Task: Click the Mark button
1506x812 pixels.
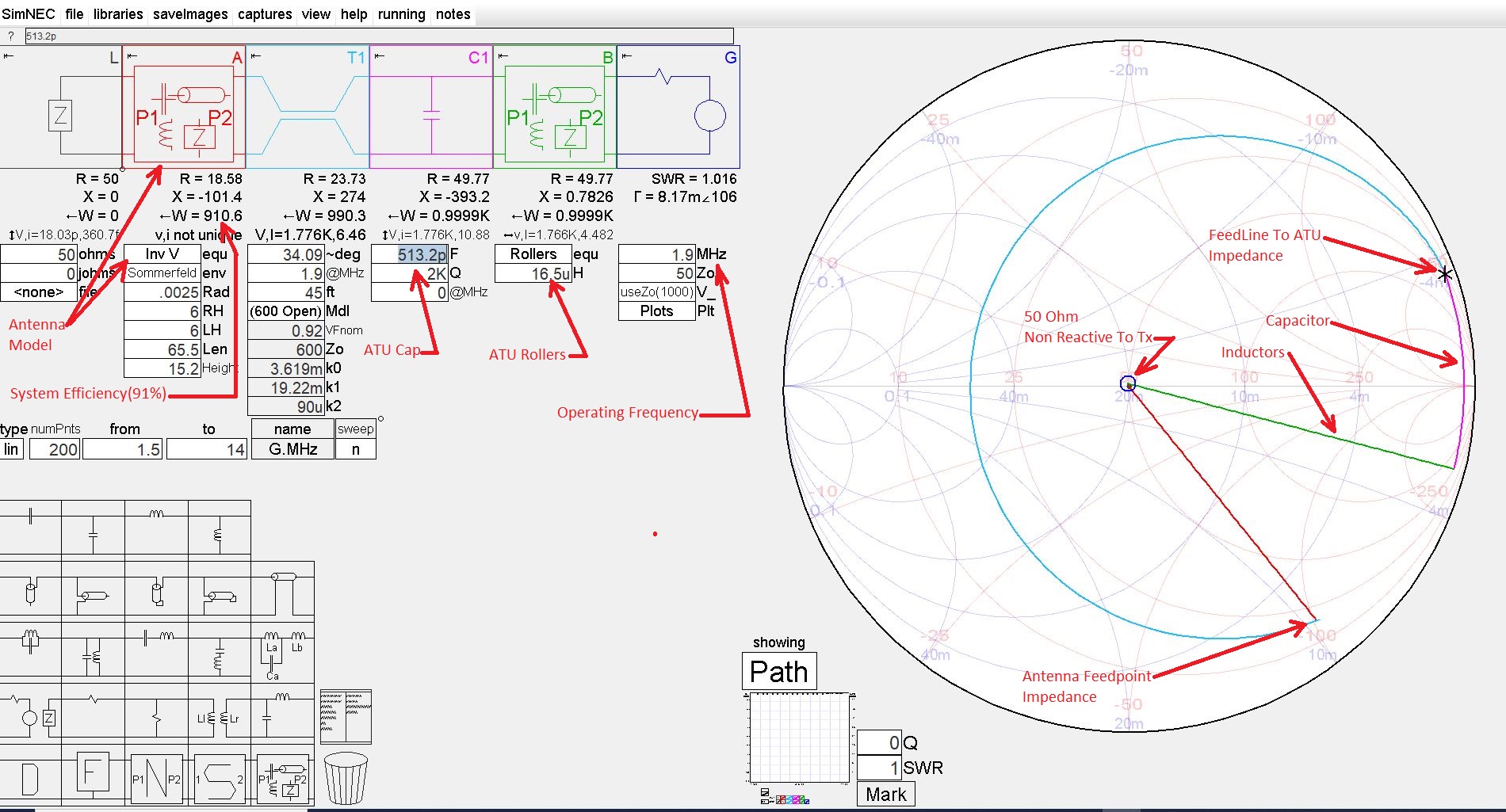Action: 885,794
